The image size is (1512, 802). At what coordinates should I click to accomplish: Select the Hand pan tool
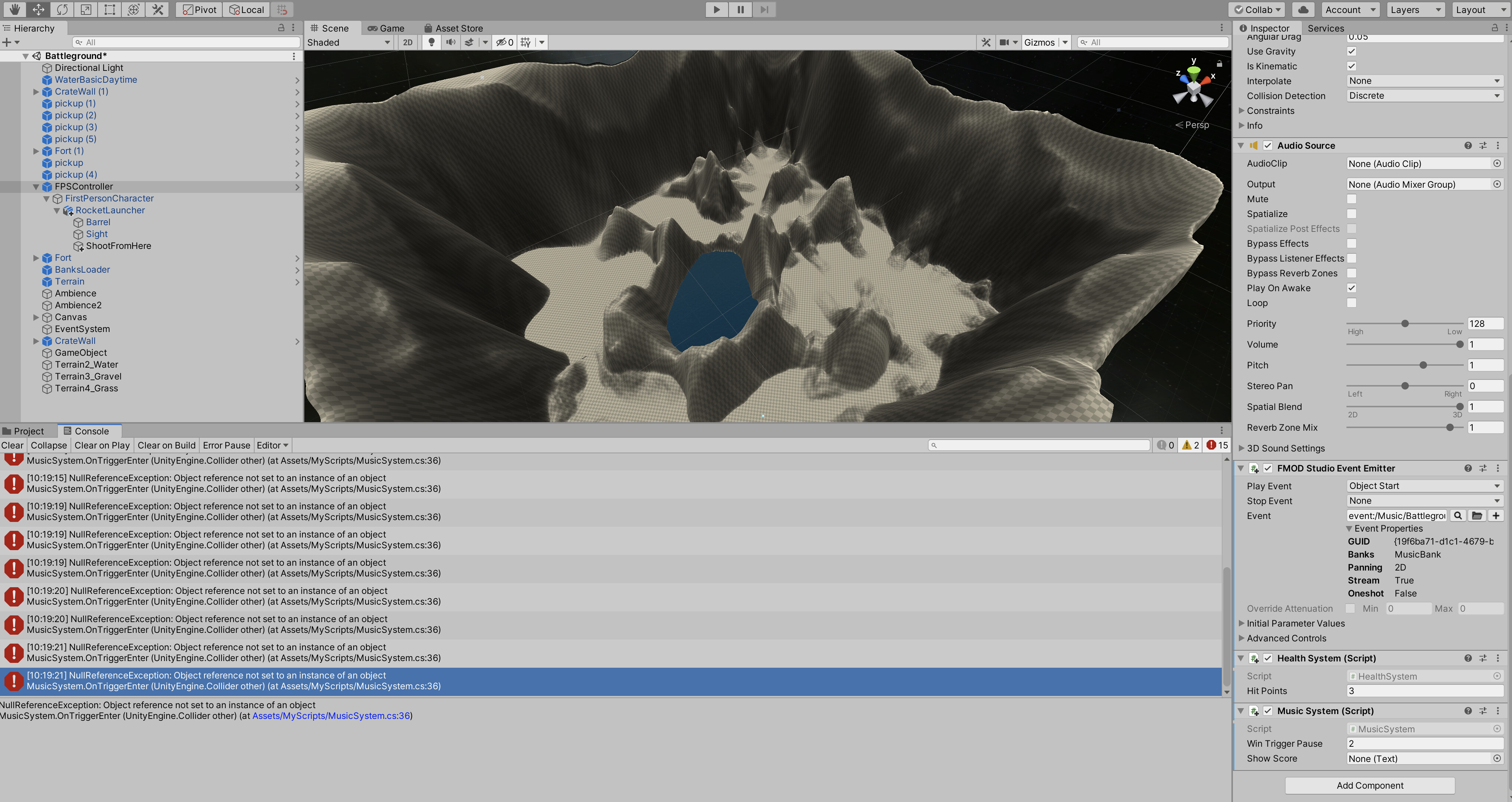[14, 9]
